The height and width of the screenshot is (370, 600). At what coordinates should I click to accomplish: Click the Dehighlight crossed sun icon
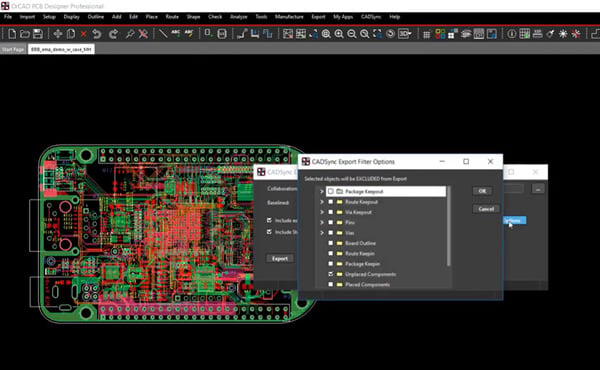[x=576, y=34]
